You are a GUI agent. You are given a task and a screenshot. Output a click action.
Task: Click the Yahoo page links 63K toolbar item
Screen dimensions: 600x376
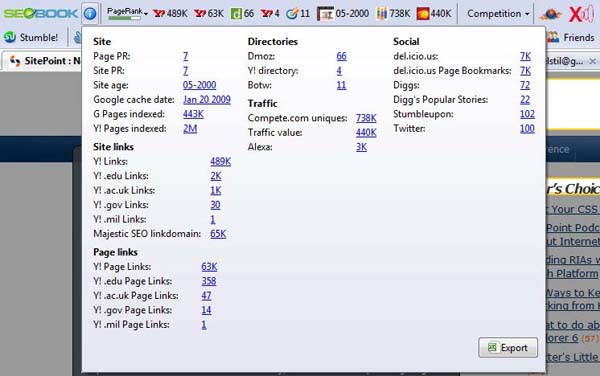[x=209, y=14]
